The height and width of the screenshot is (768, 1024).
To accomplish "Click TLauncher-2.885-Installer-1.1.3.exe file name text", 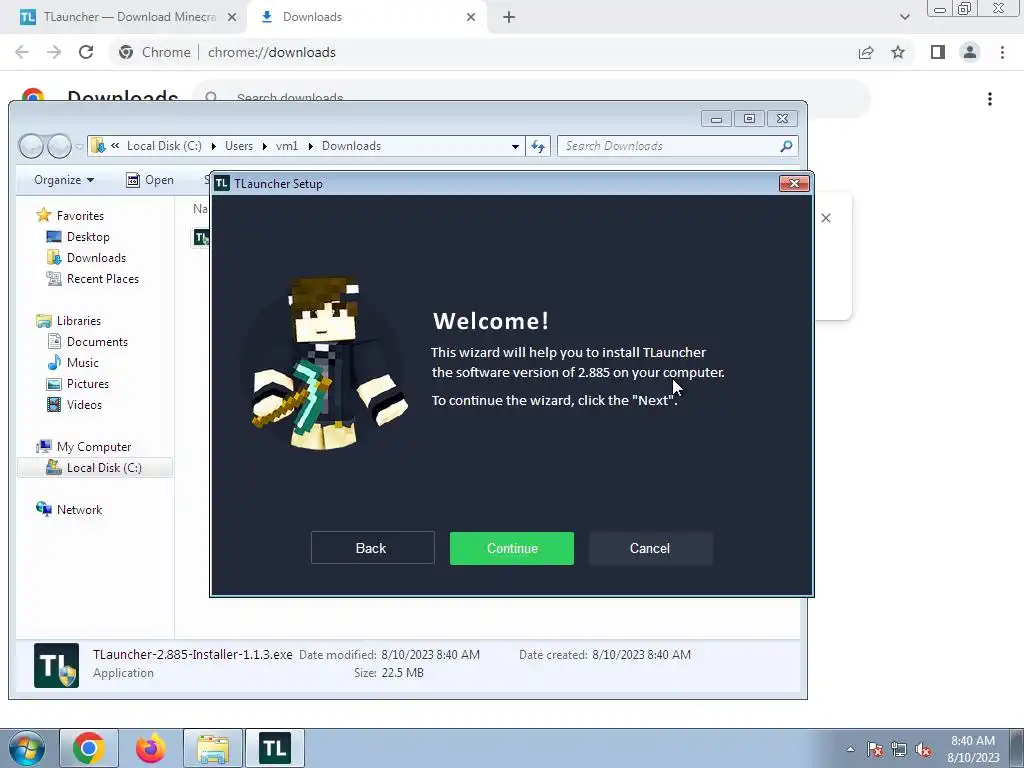I will 193,654.
